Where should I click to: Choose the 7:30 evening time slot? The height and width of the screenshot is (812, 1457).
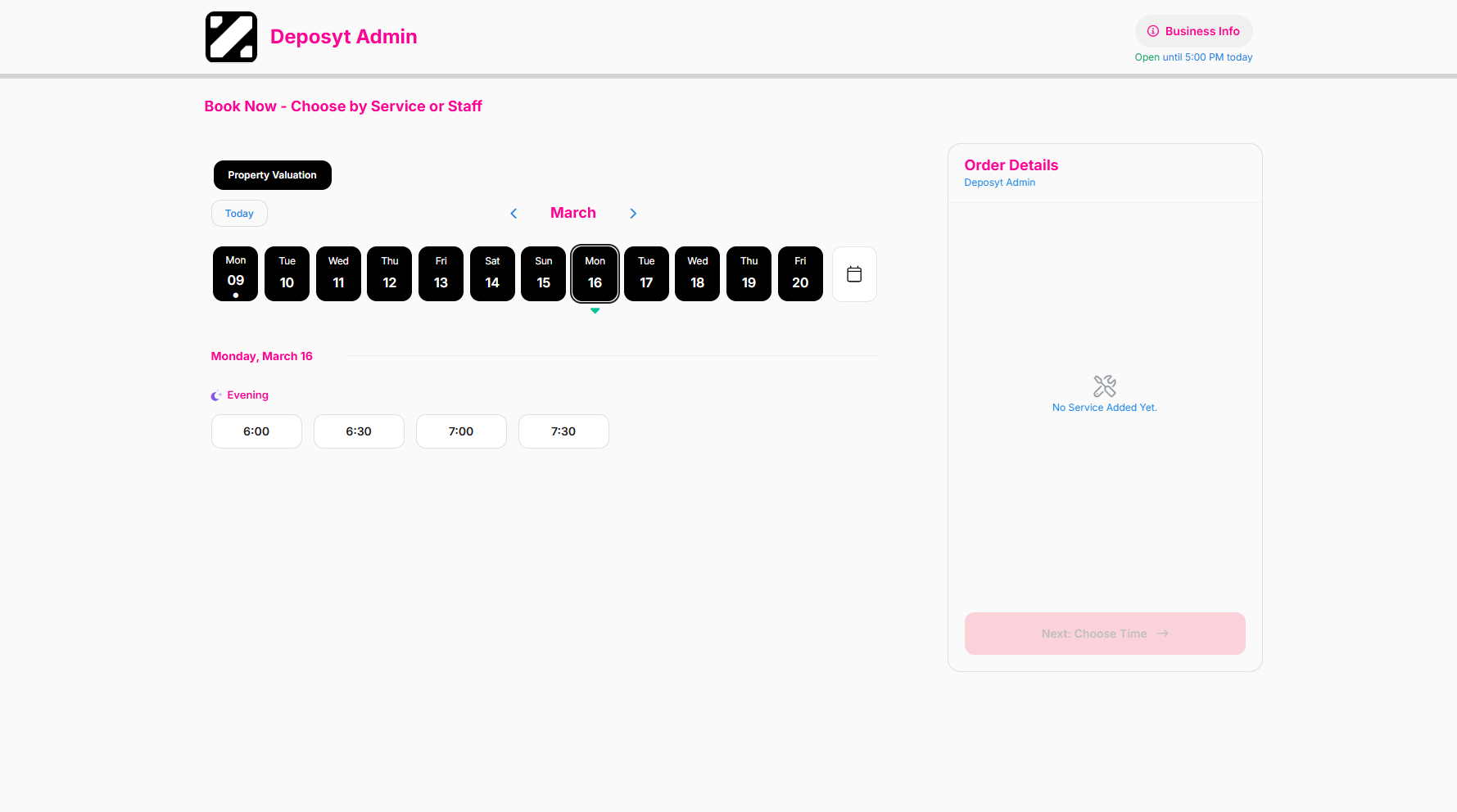click(563, 431)
